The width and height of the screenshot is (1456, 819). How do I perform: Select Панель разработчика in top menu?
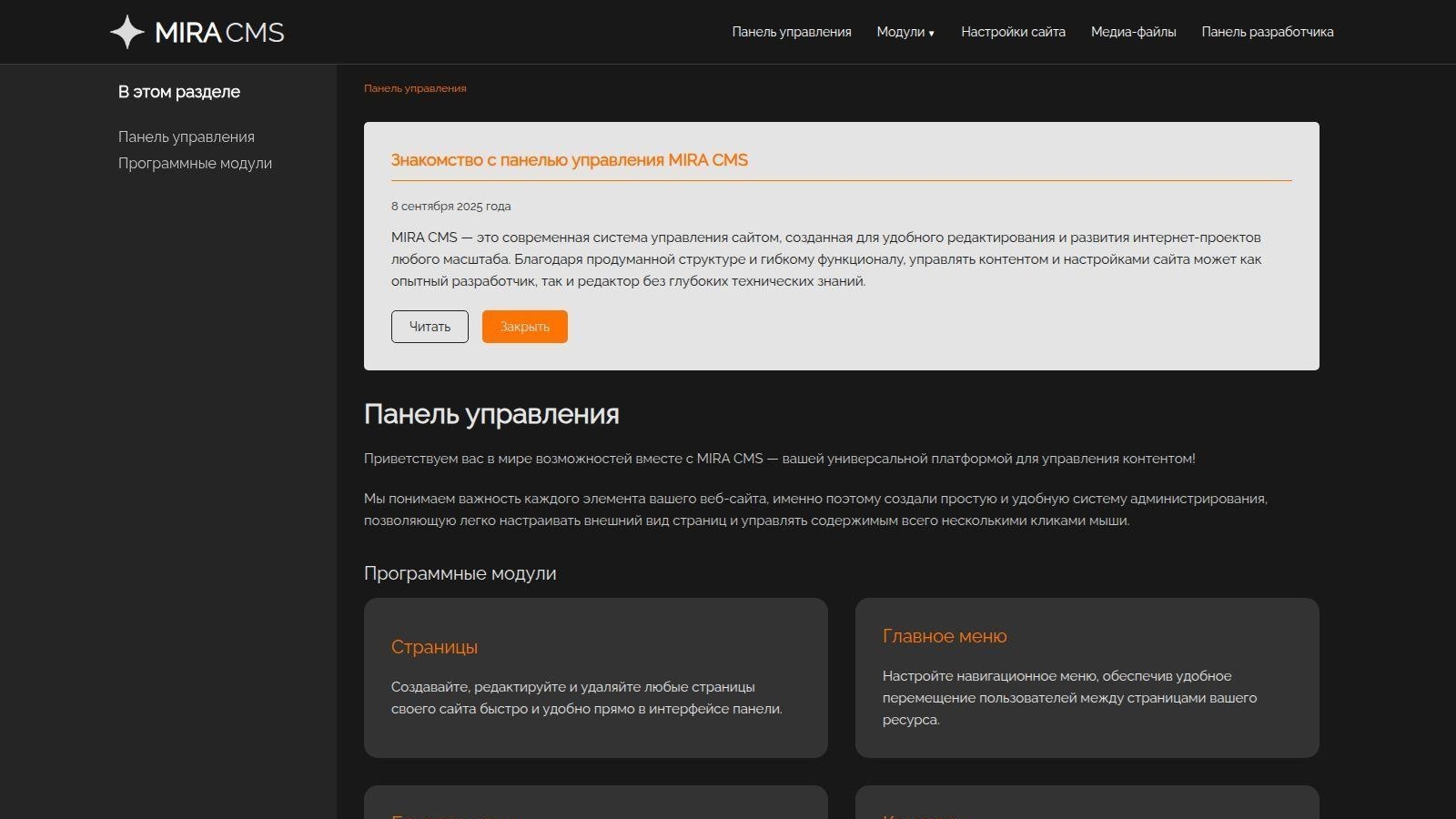point(1267,32)
